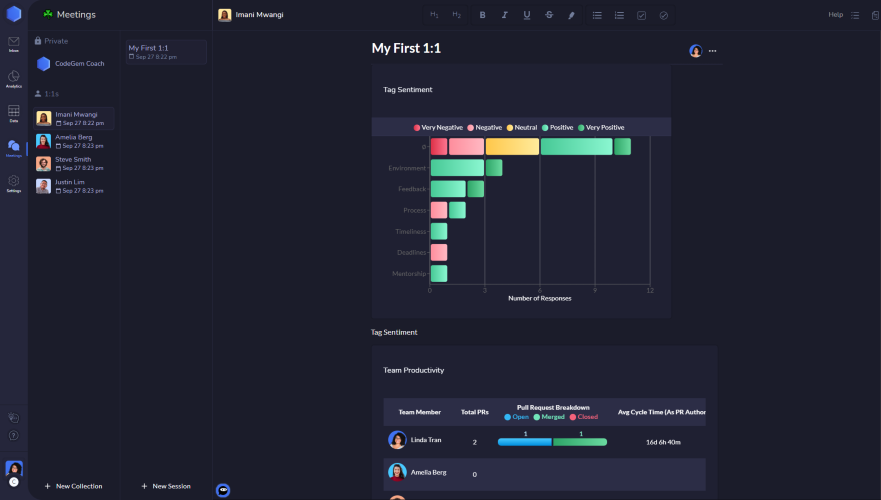Open the Inbox section in the sidebar
The width and height of the screenshot is (881, 500).
[13, 44]
